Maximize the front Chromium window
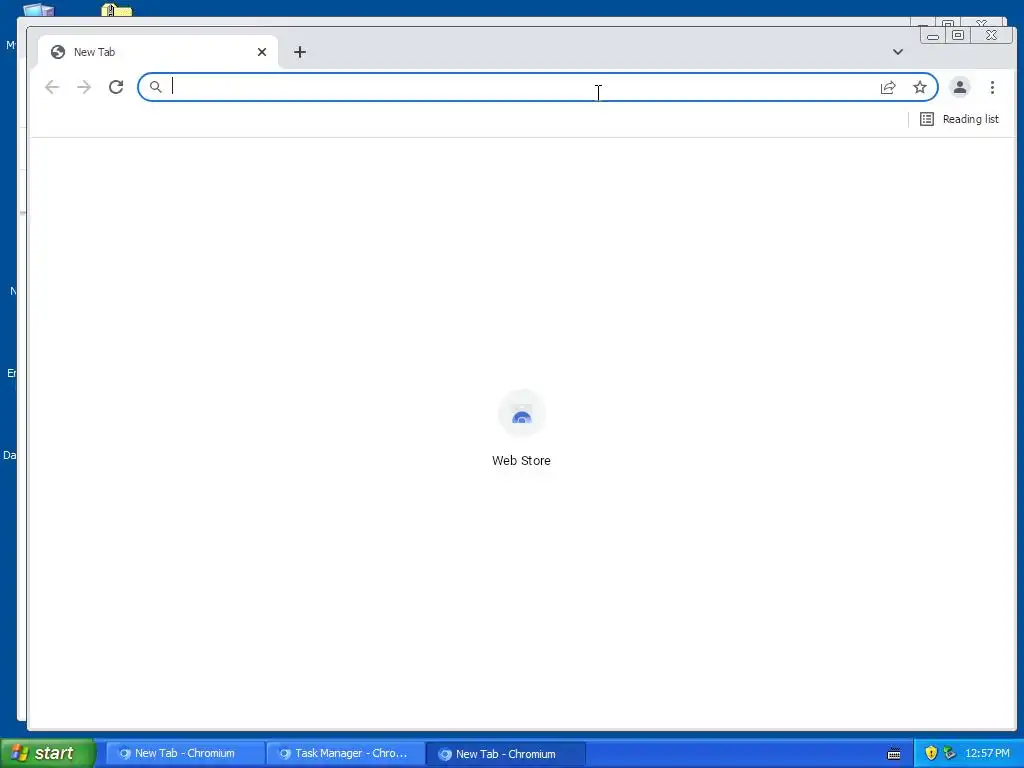Viewport: 1024px width, 768px height. click(x=957, y=35)
